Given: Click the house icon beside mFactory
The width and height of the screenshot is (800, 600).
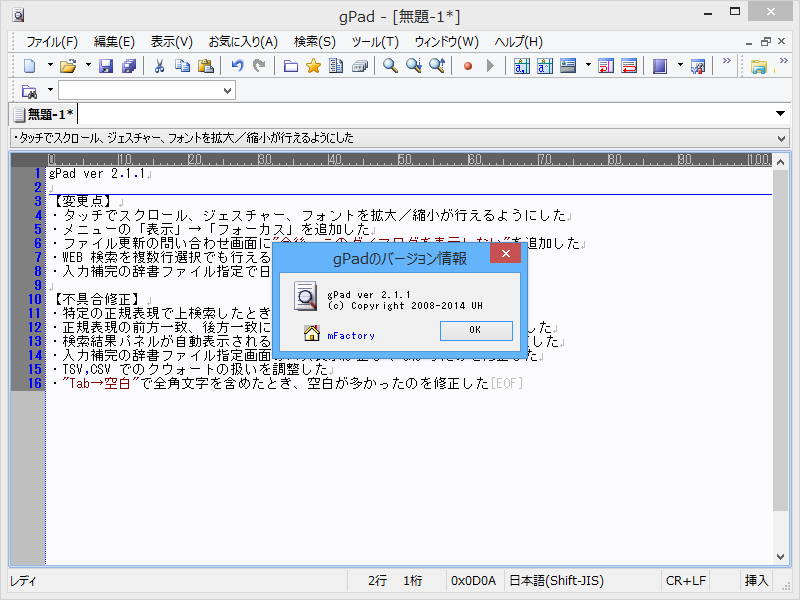Looking at the screenshot, I should pyautogui.click(x=312, y=333).
